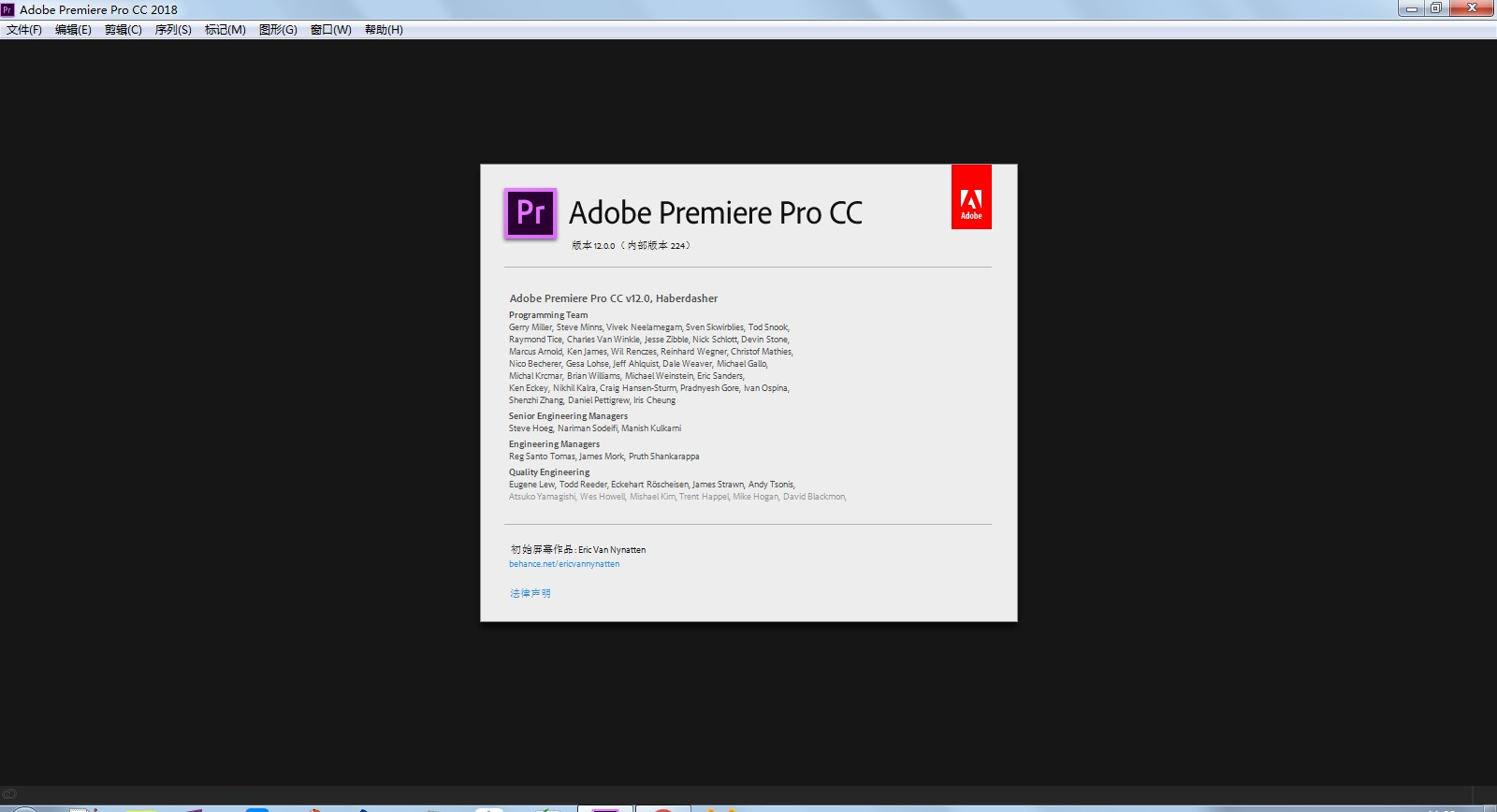The image size is (1497, 812).
Task: Click the name 'Eugene Lew' in credits
Action: point(531,485)
